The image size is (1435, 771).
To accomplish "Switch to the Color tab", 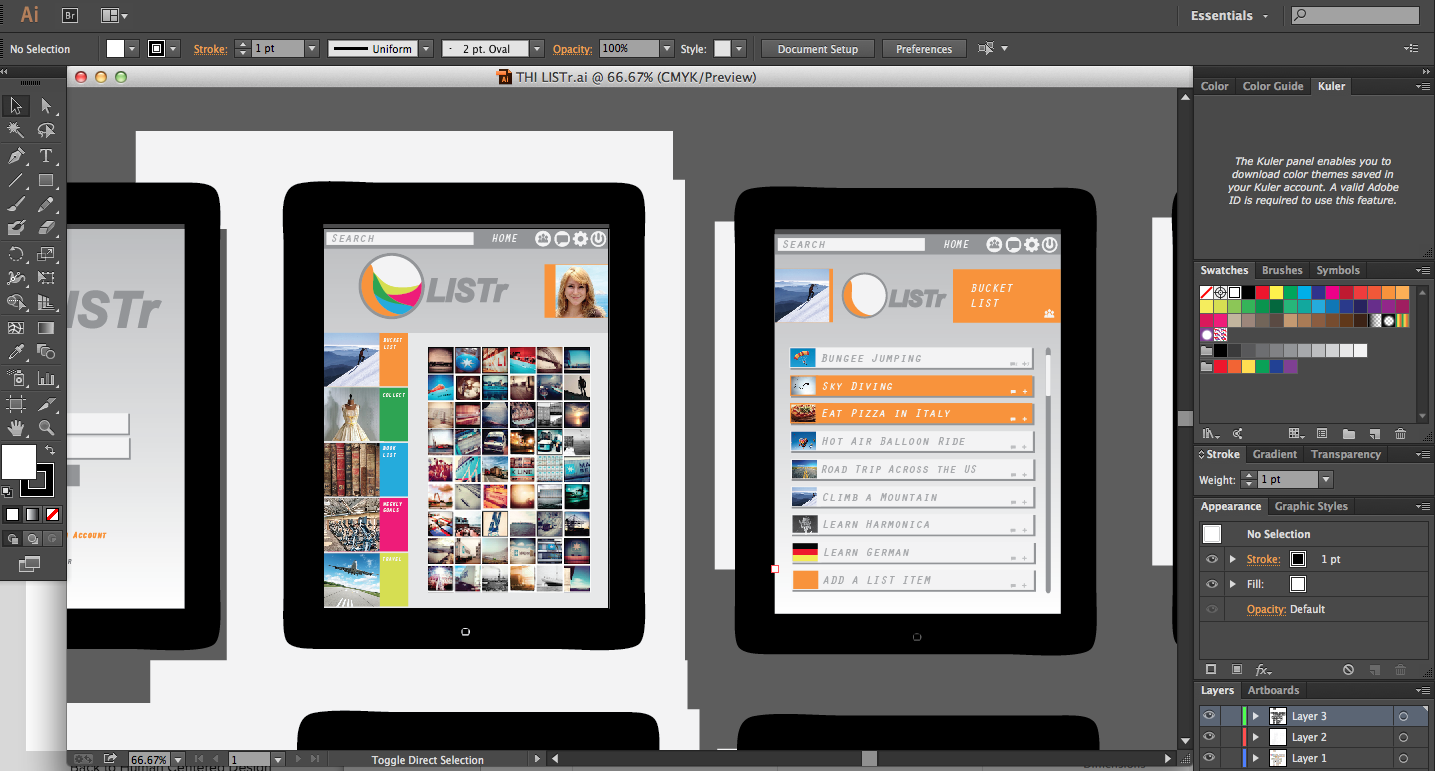I will (x=1215, y=86).
